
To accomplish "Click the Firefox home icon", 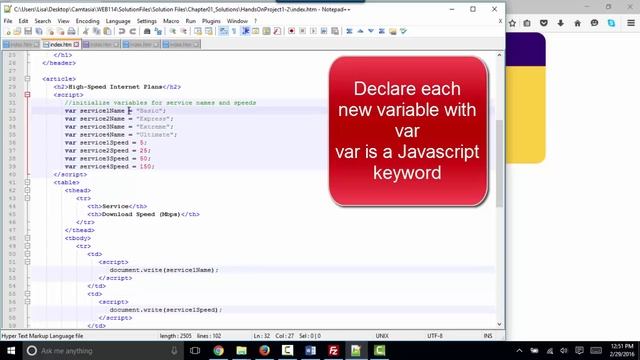I will 577,23.
